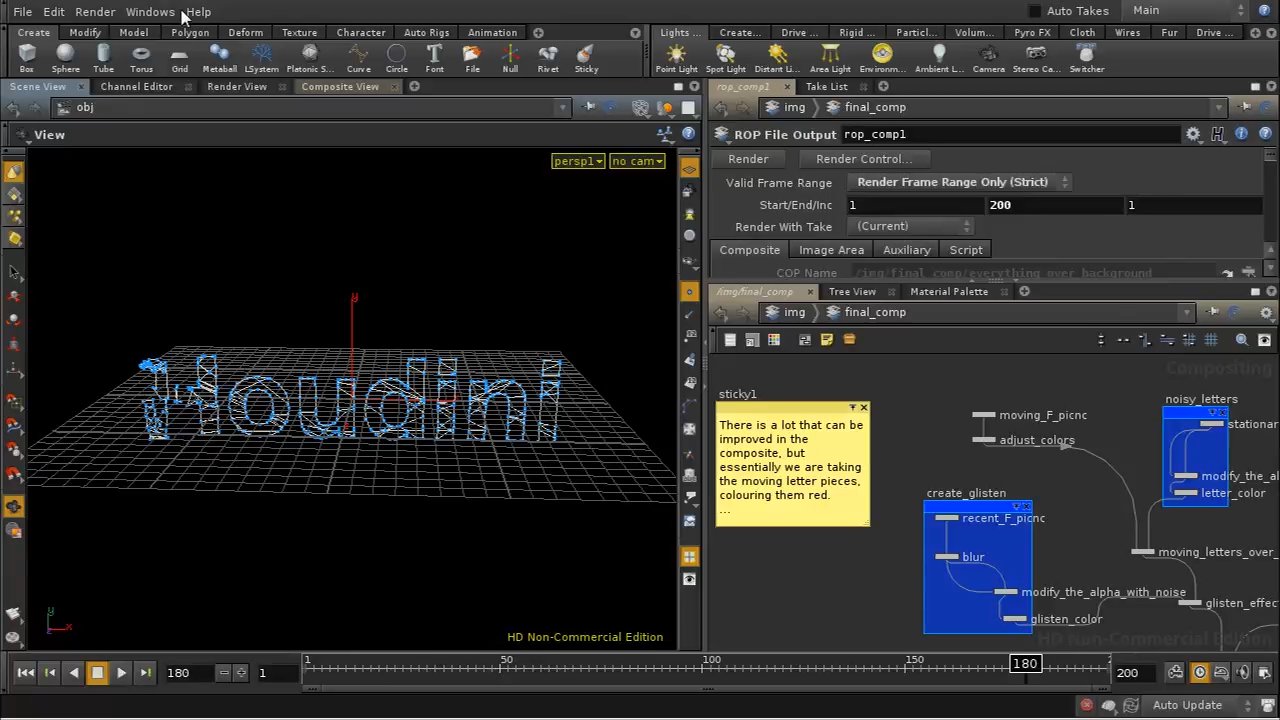The height and width of the screenshot is (720, 1280).
Task: Choose the Torus tool
Action: 141,58
